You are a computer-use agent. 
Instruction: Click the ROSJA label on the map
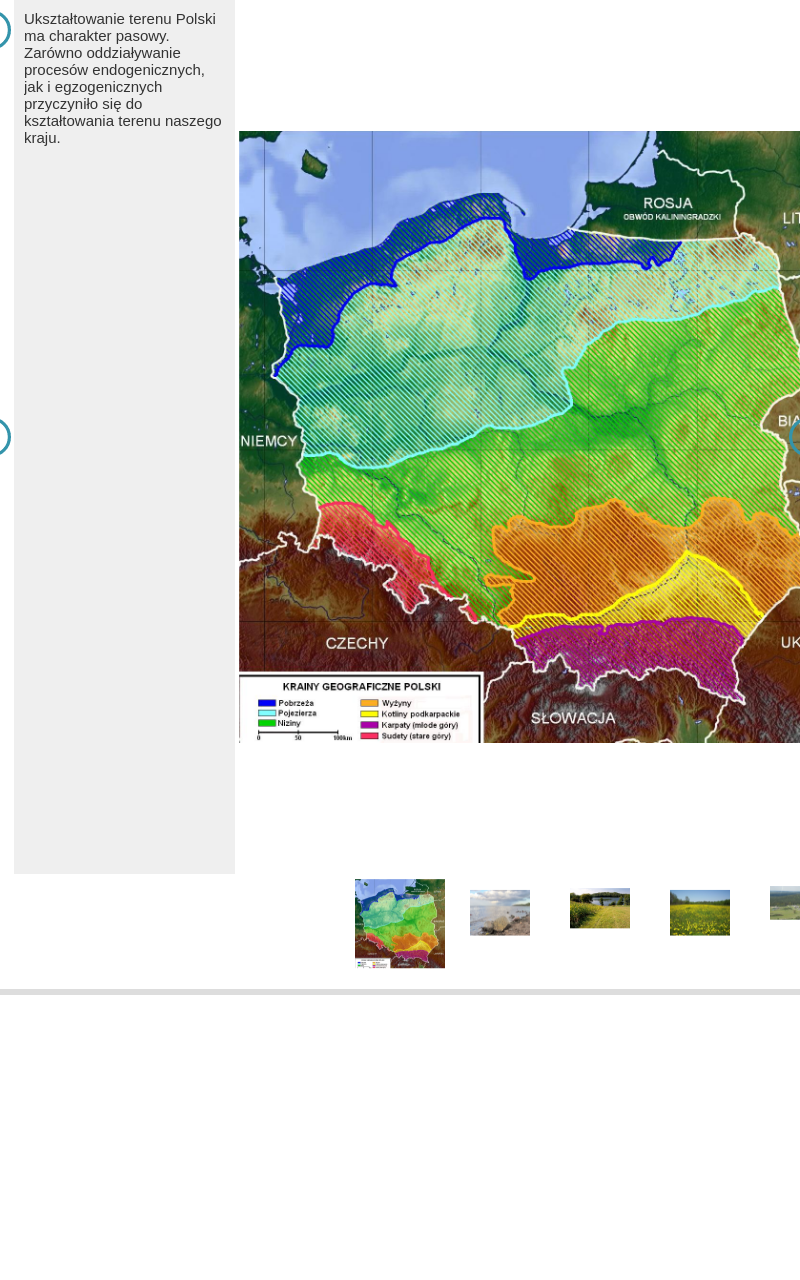(x=668, y=203)
